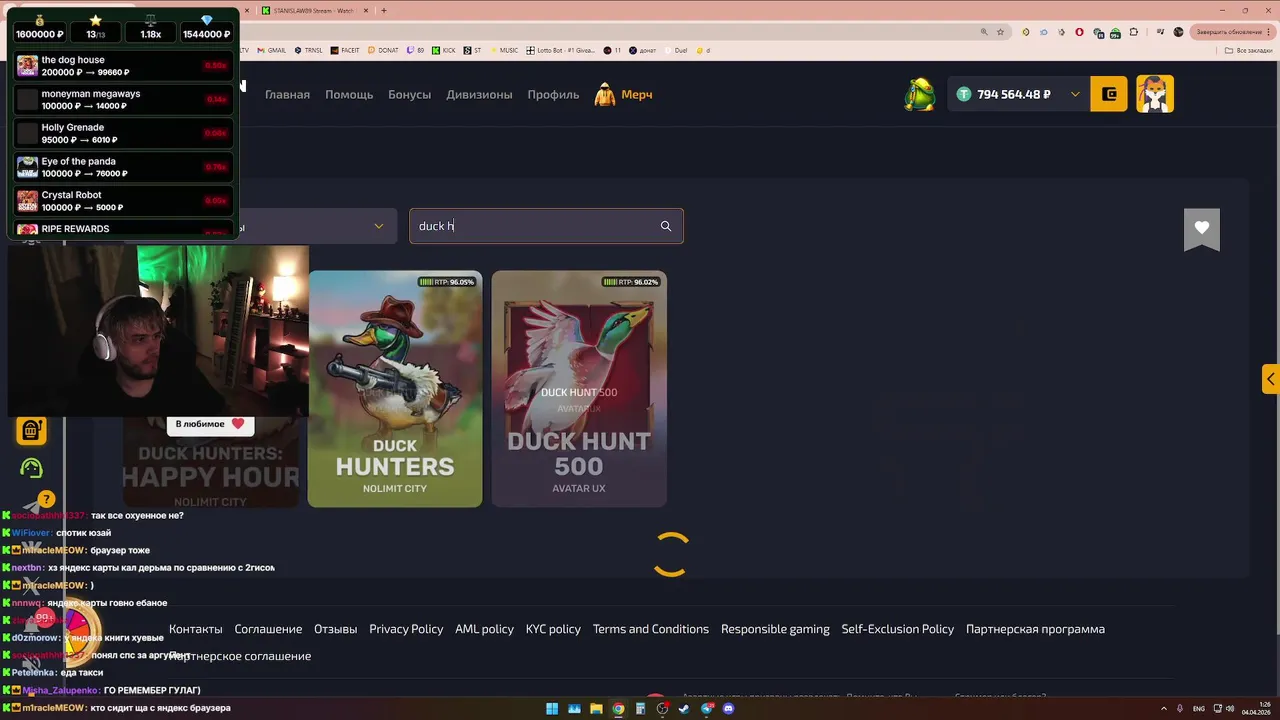The height and width of the screenshot is (720, 1280).
Task: Open the Соглашение footer link
Action: [x=268, y=629]
